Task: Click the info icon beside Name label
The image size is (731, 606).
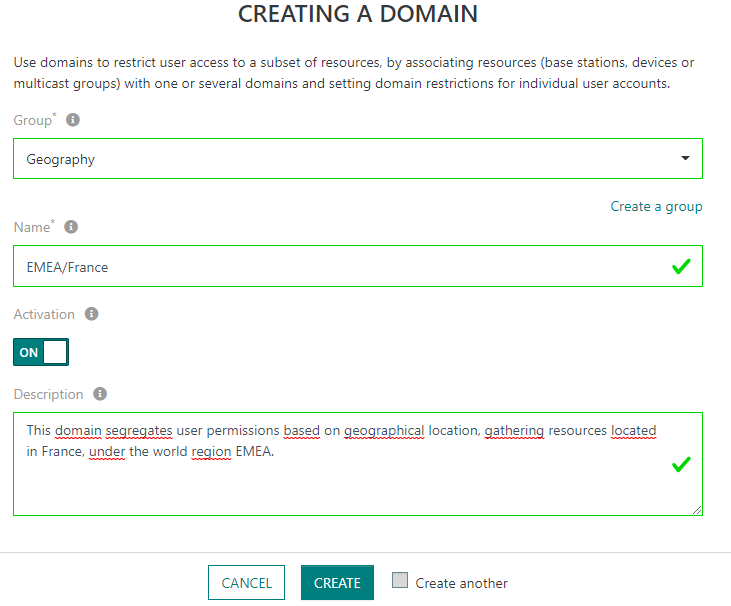Action: [x=71, y=227]
